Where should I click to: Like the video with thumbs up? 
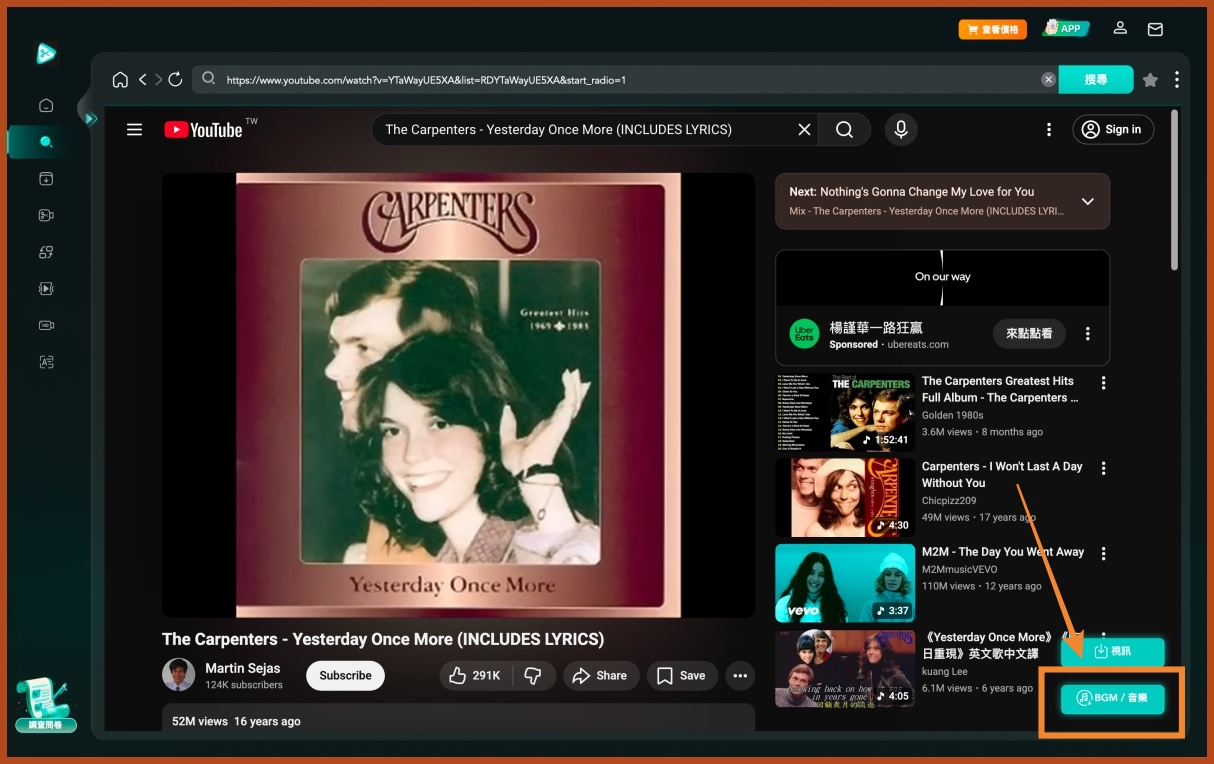pyautogui.click(x=474, y=676)
